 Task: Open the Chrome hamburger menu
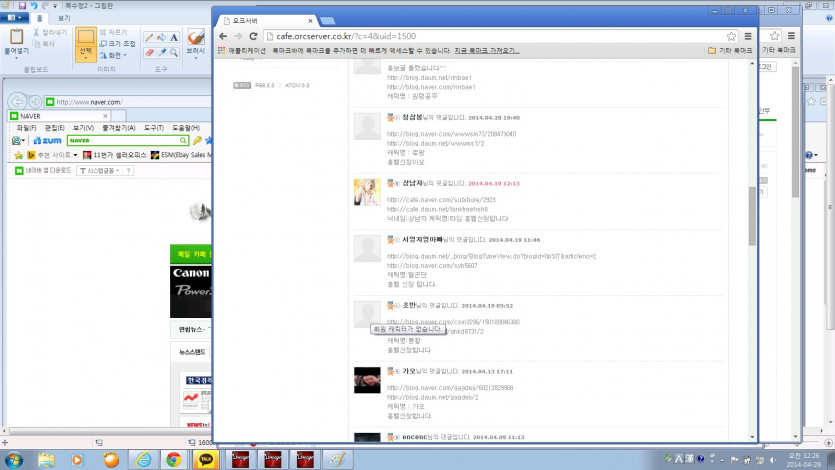pos(747,36)
